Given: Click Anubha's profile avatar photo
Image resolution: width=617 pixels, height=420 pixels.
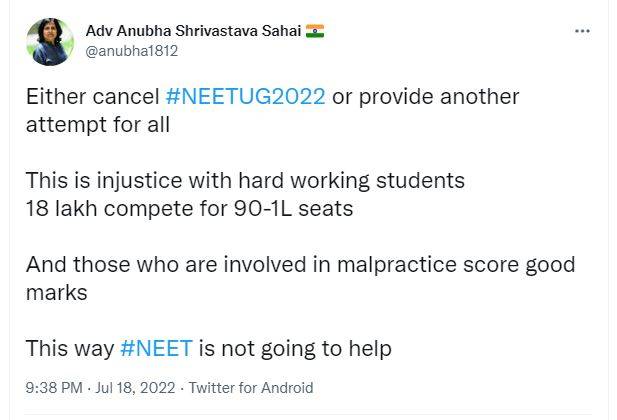Looking at the screenshot, I should click(x=49, y=40).
